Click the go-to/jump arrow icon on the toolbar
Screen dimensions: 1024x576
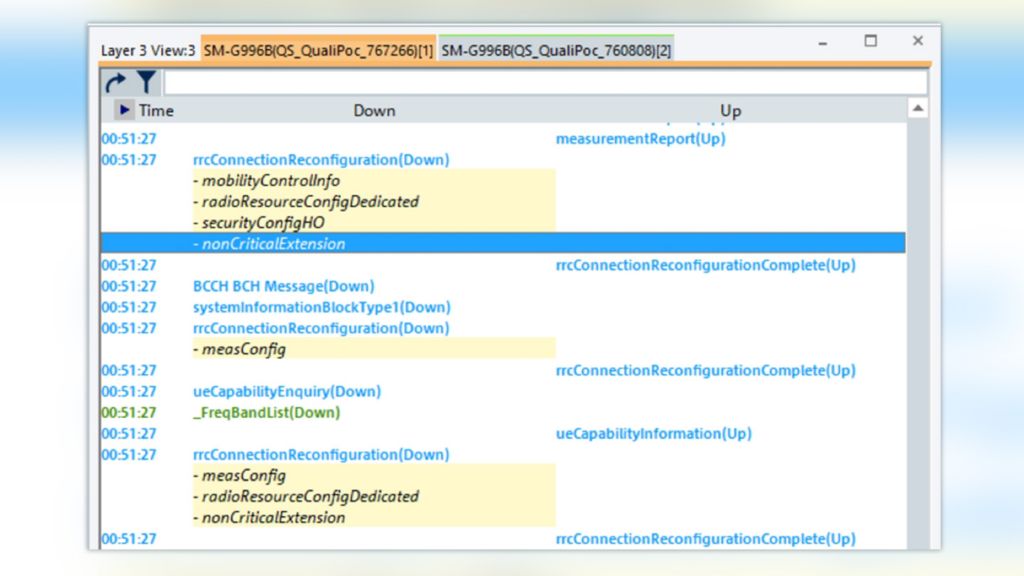[x=117, y=80]
